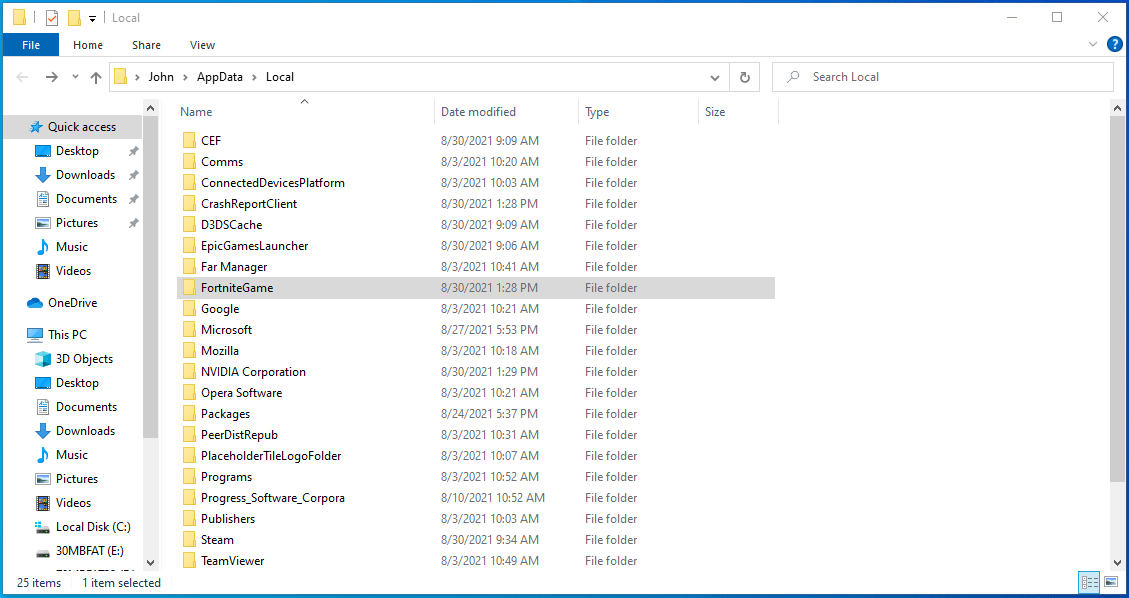Open the File ribbon tab

pos(31,45)
